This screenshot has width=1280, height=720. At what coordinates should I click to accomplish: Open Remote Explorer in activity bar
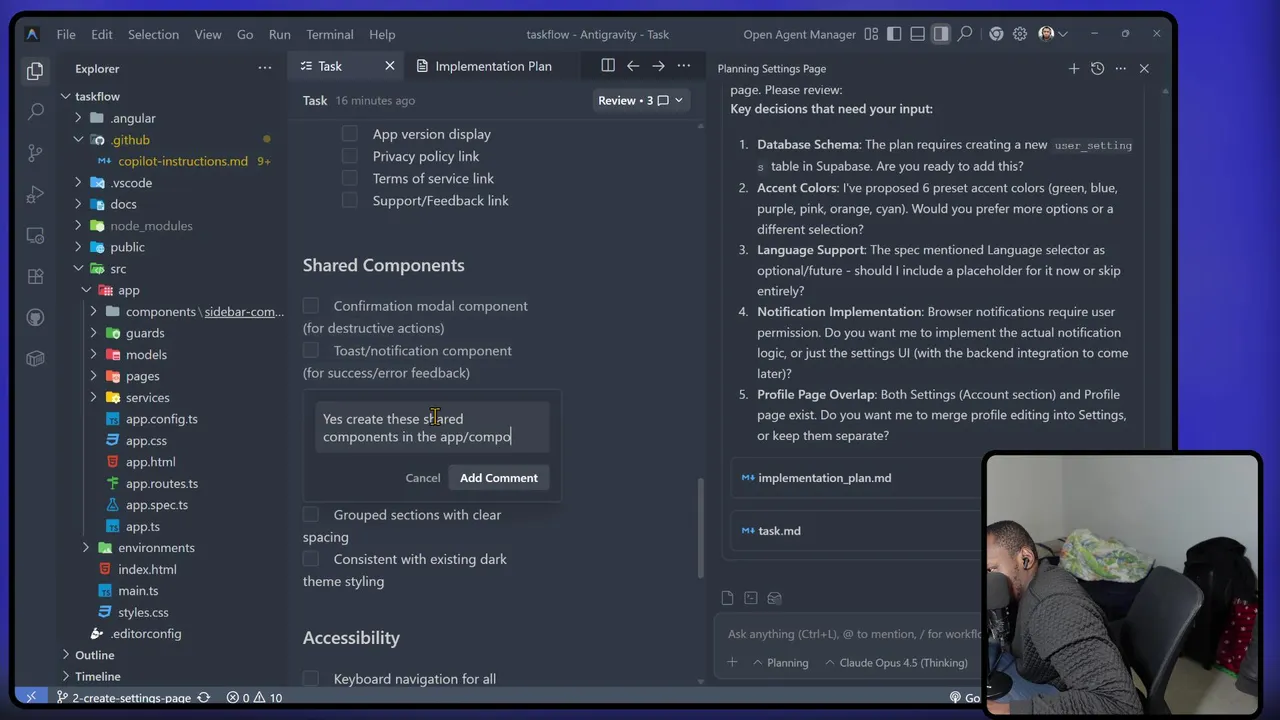point(35,235)
